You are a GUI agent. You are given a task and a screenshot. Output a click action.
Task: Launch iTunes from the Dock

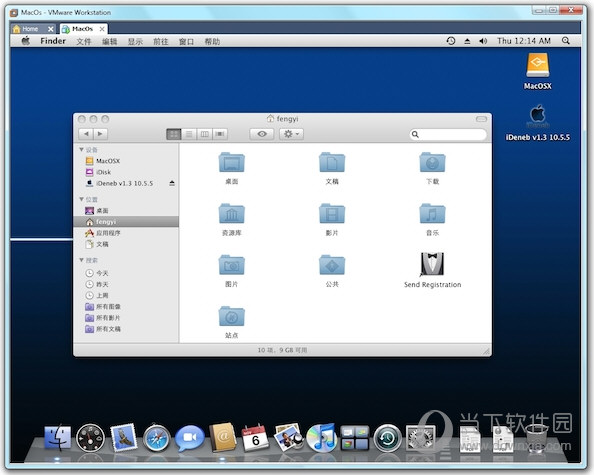(321, 438)
